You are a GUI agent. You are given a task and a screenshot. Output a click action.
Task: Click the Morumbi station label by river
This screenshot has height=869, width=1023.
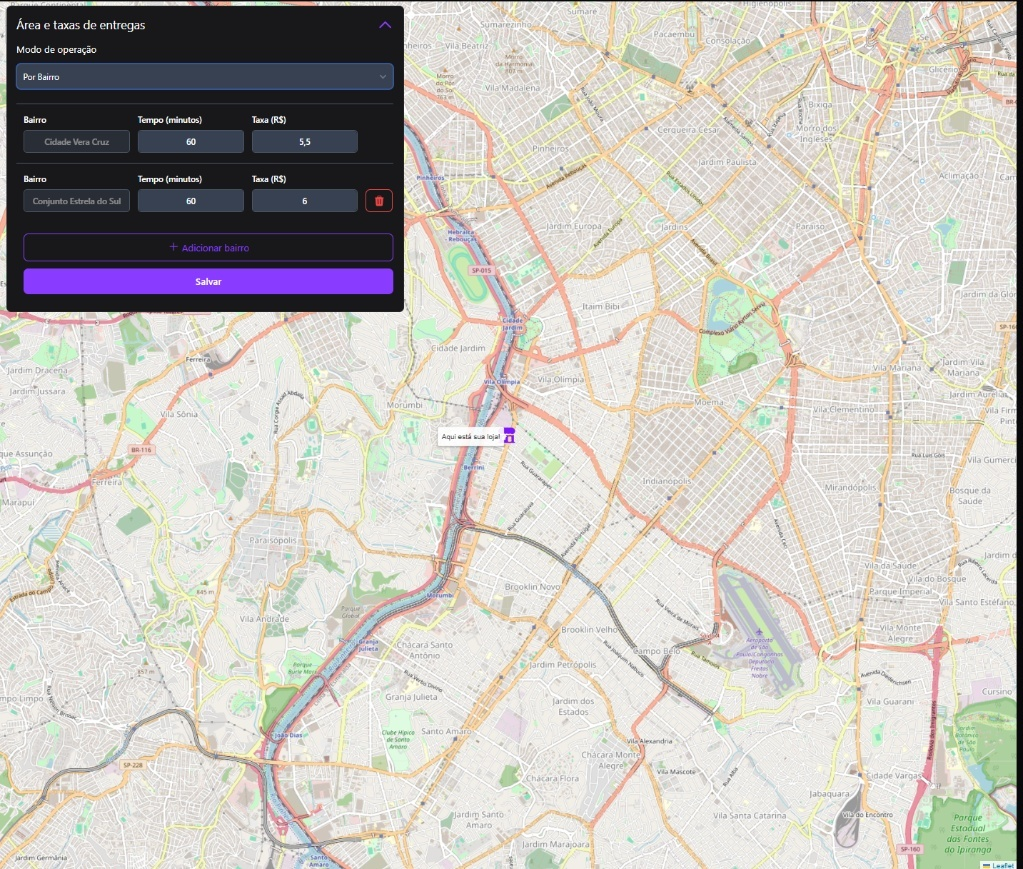tap(440, 595)
